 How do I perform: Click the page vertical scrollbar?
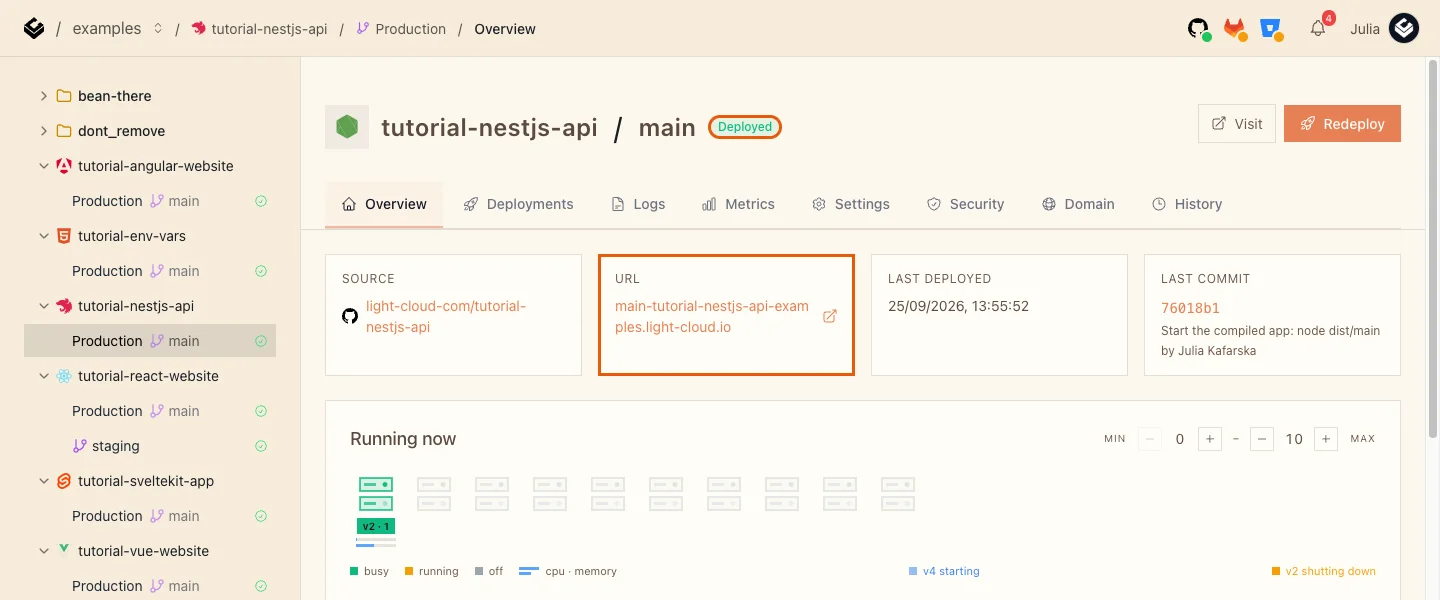point(1433,250)
